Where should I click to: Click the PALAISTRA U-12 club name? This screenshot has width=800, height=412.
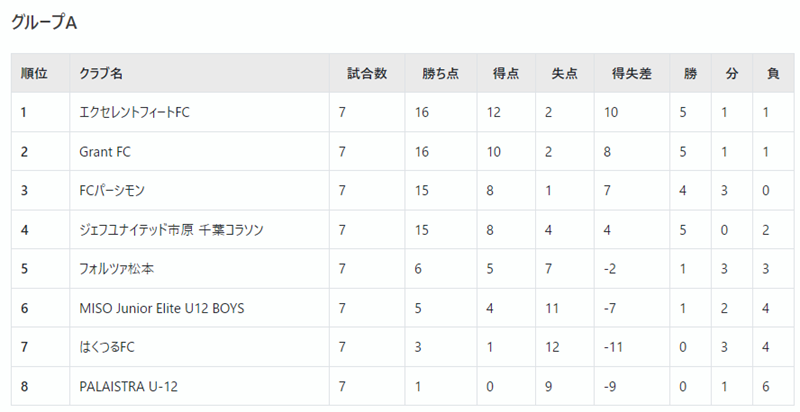[129, 387]
